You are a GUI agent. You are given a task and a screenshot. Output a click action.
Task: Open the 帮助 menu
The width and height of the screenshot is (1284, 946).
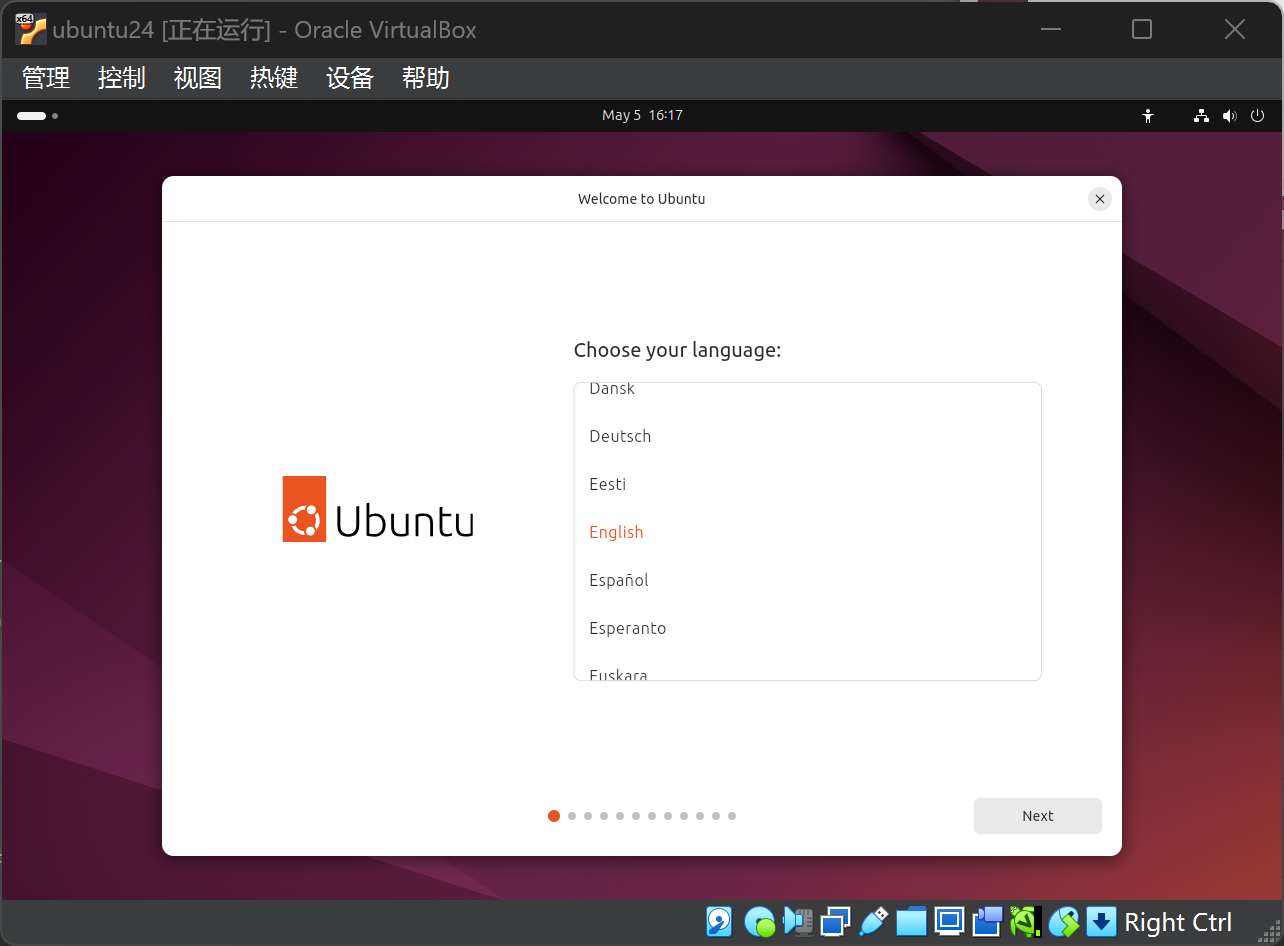pyautogui.click(x=426, y=78)
